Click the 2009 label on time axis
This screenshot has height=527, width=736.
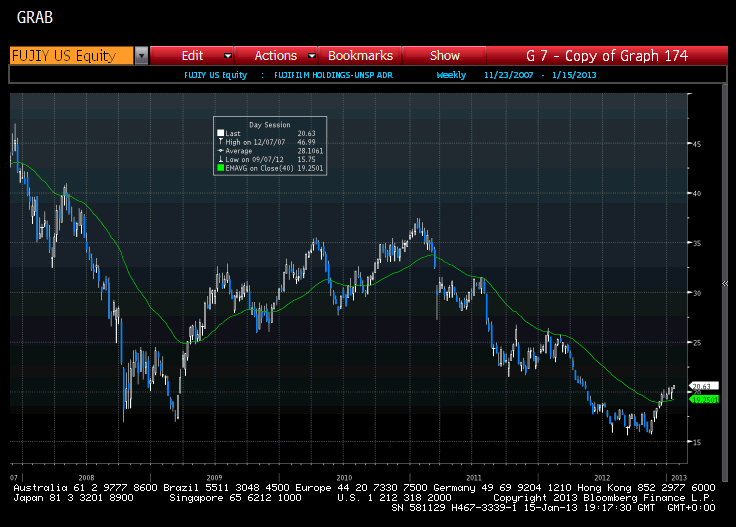tap(215, 478)
